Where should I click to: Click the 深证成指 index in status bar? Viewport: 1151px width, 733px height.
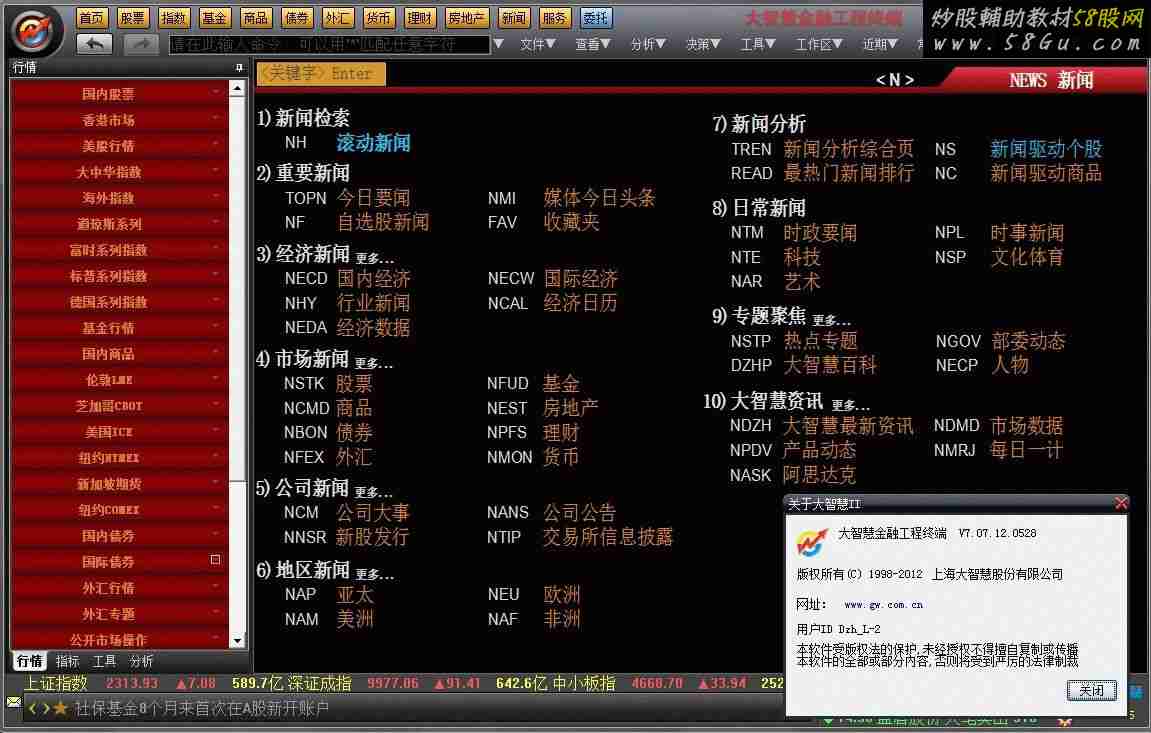click(x=319, y=683)
